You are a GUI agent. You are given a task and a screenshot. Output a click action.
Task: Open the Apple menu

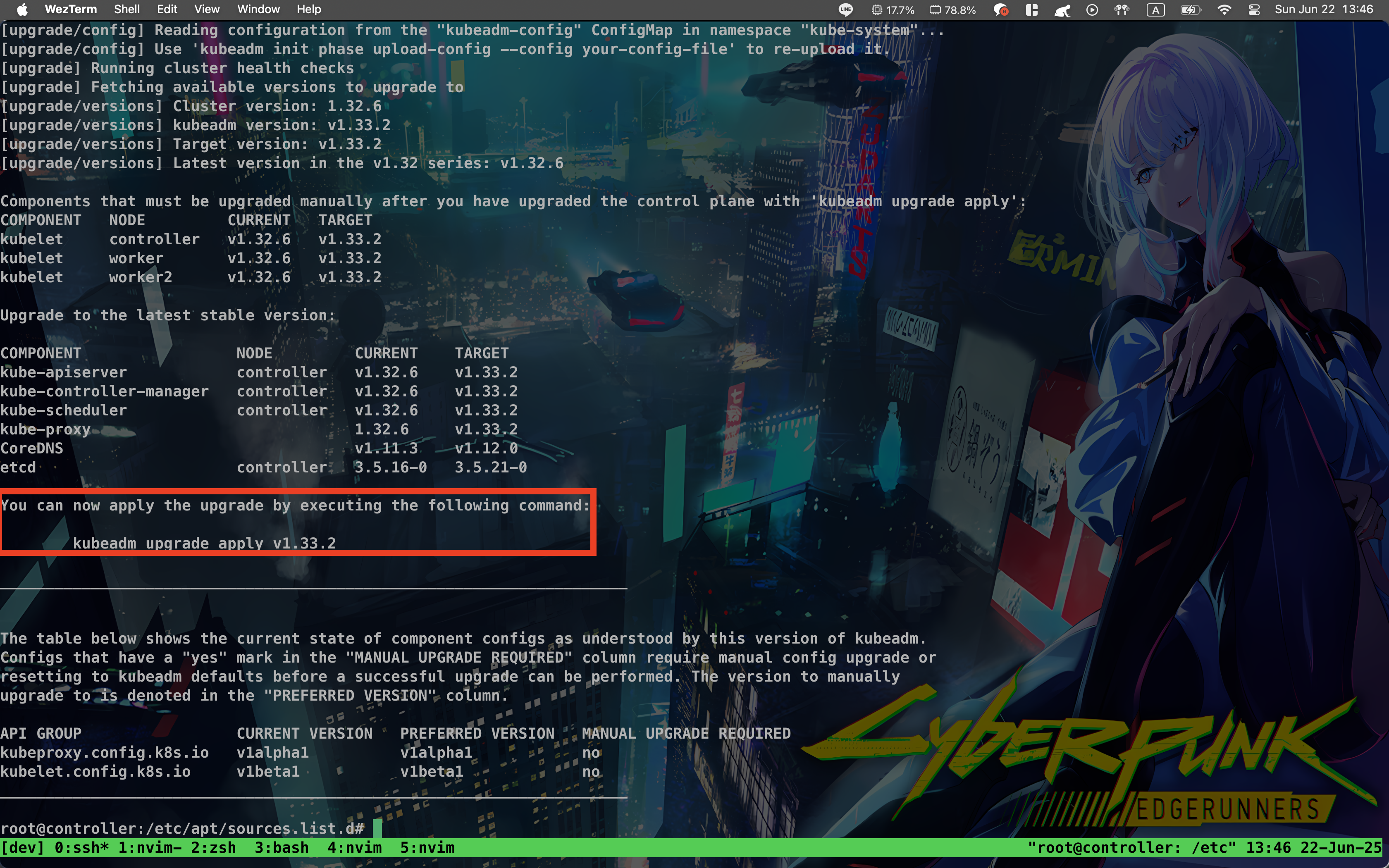point(22,9)
